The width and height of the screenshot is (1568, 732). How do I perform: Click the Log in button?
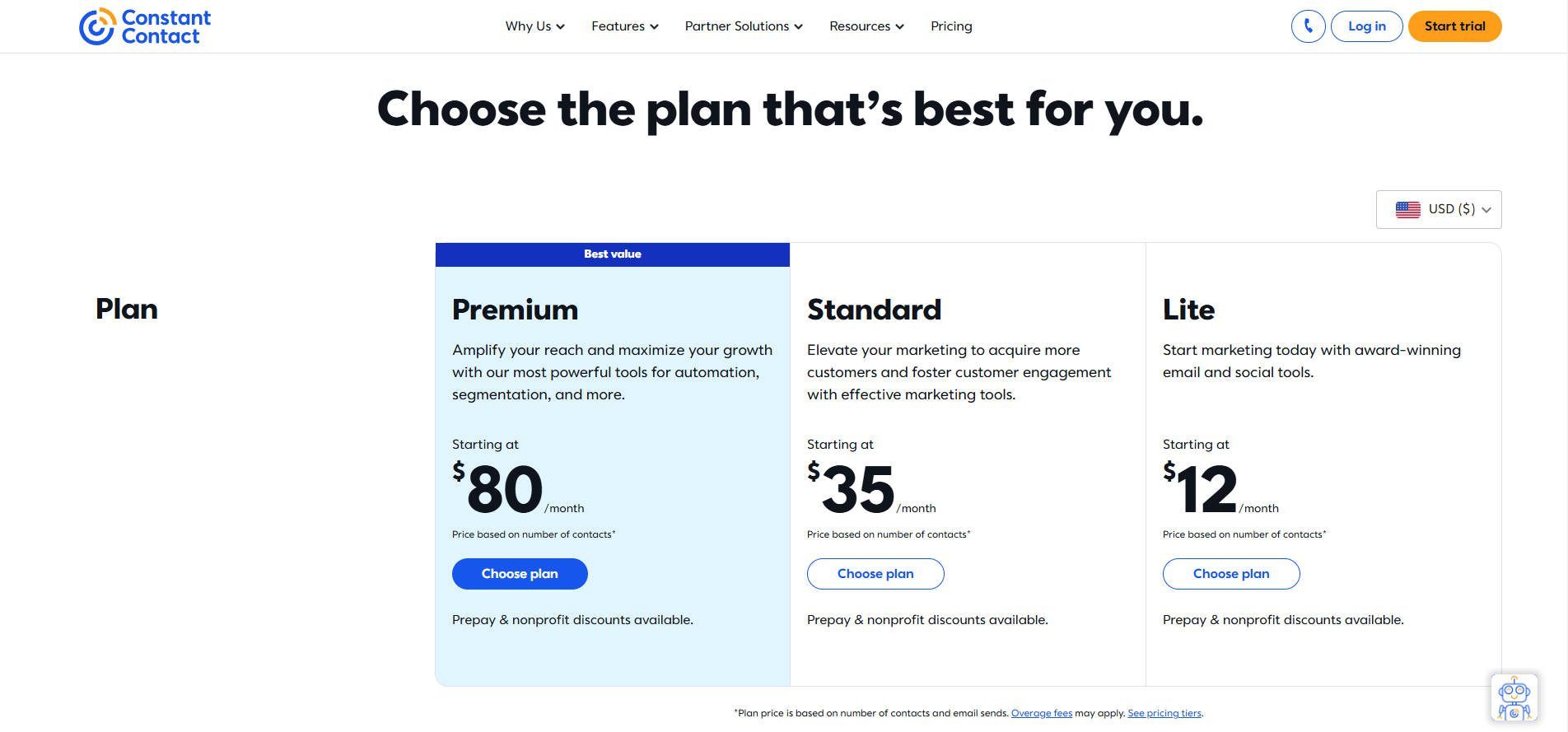coord(1366,26)
